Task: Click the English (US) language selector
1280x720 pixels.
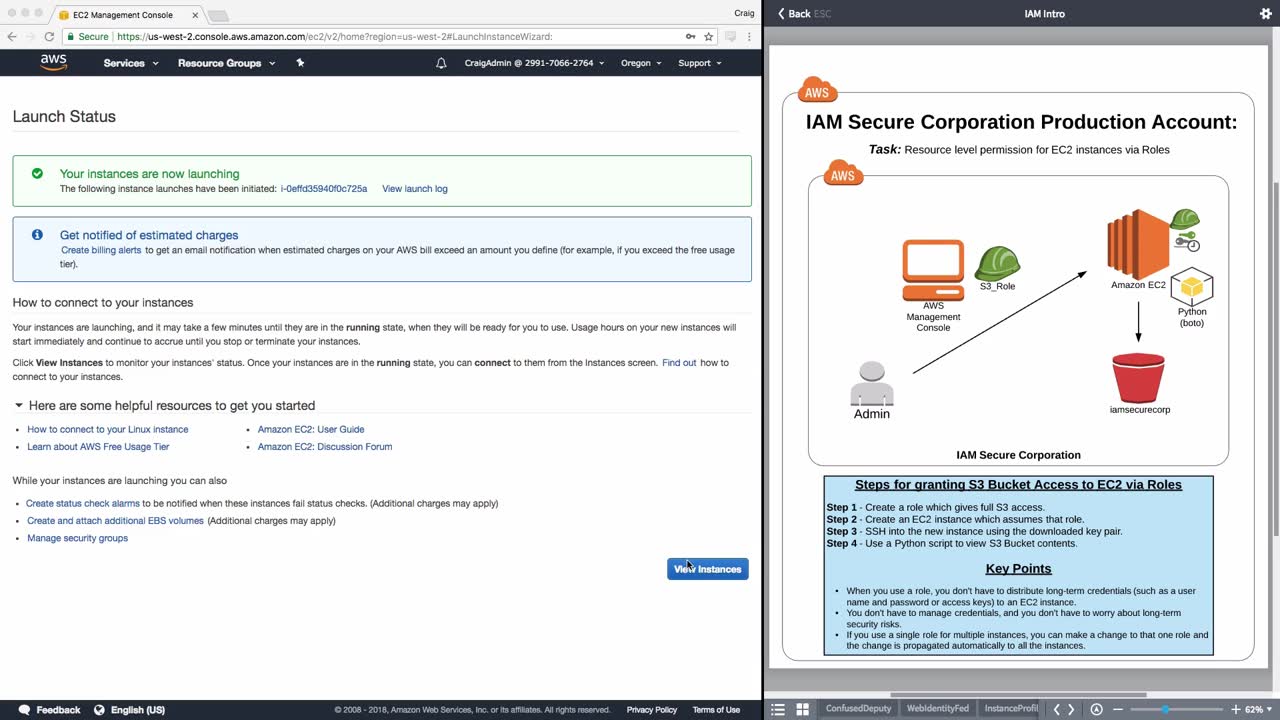Action: pyautogui.click(x=138, y=710)
